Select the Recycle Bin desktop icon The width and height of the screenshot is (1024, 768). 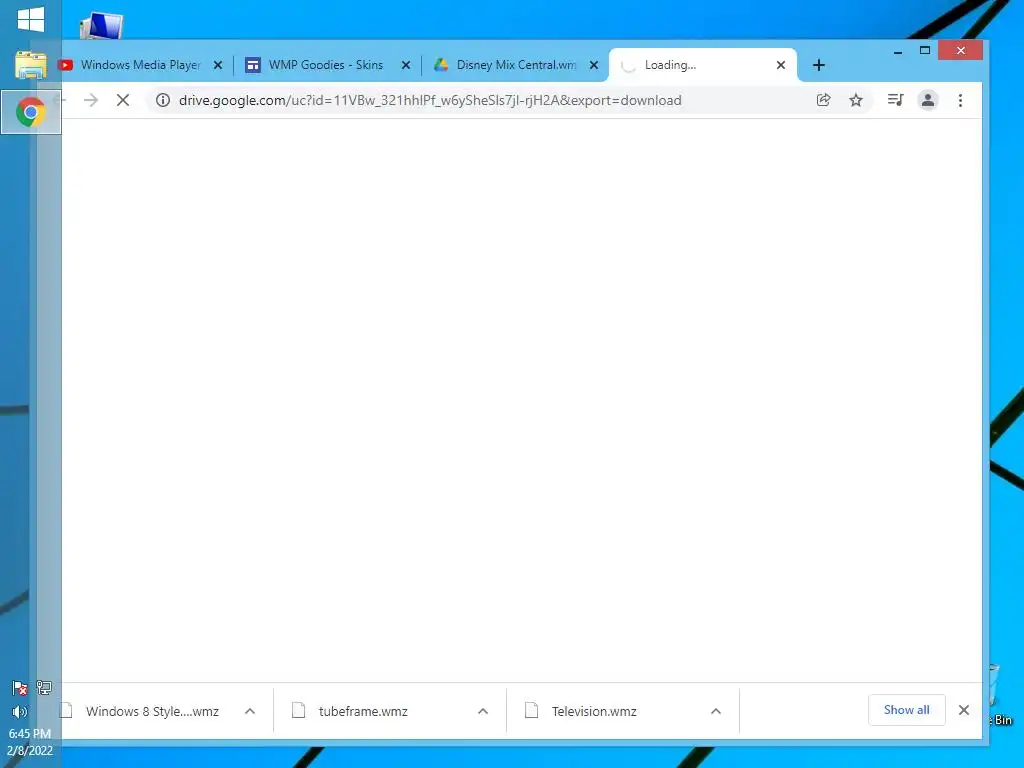pyautogui.click(x=998, y=696)
